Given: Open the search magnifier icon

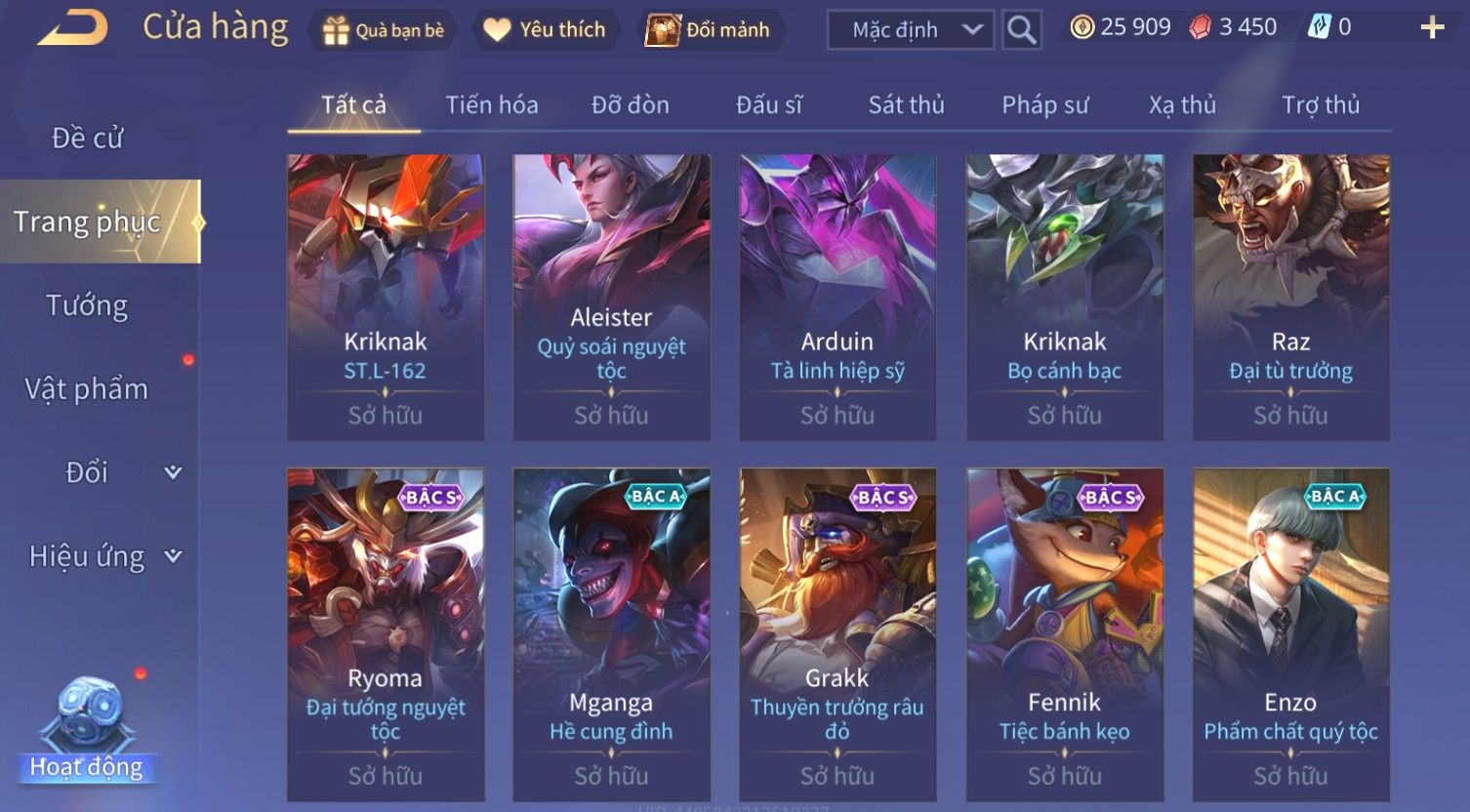Looking at the screenshot, I should (x=1021, y=30).
